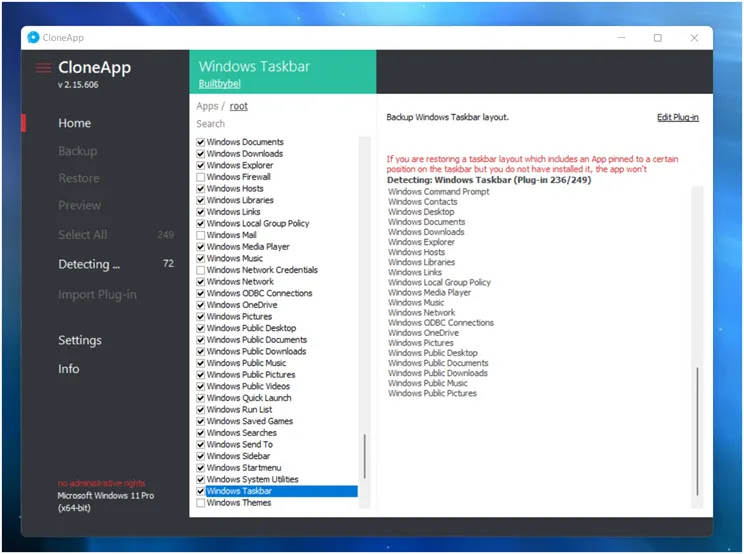Open Backup from the sidebar

77,151
